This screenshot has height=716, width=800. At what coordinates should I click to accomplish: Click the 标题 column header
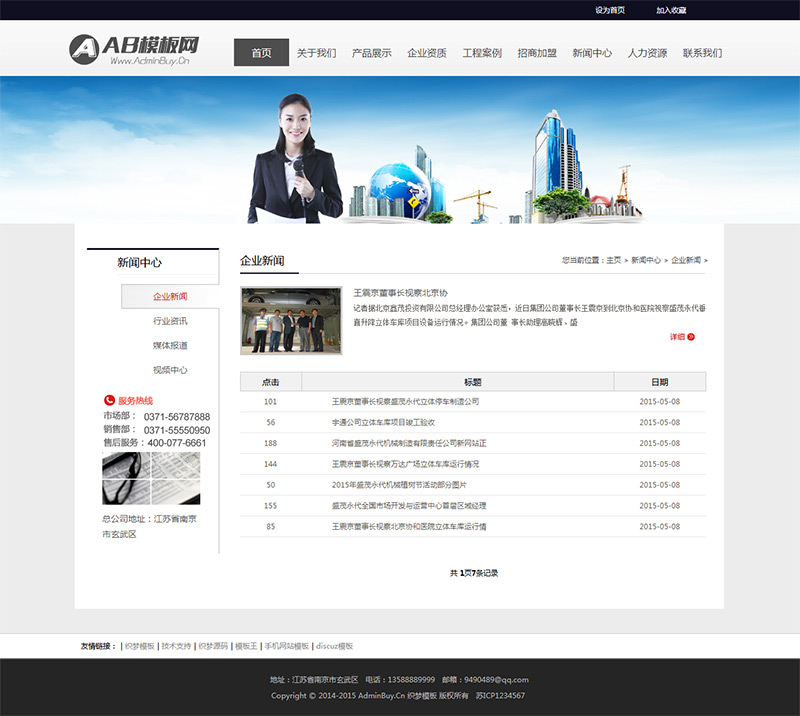click(472, 382)
